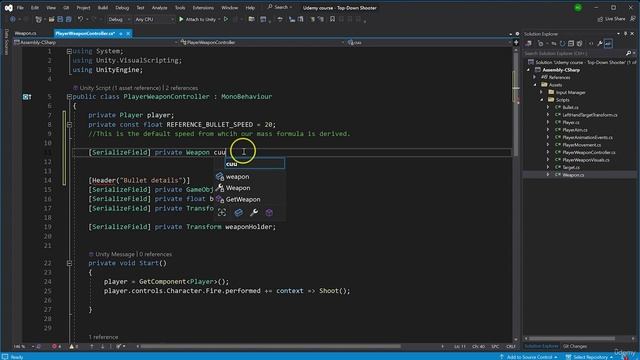
Task: Click the Solution Explorer search magnifier icon
Action: point(628,53)
